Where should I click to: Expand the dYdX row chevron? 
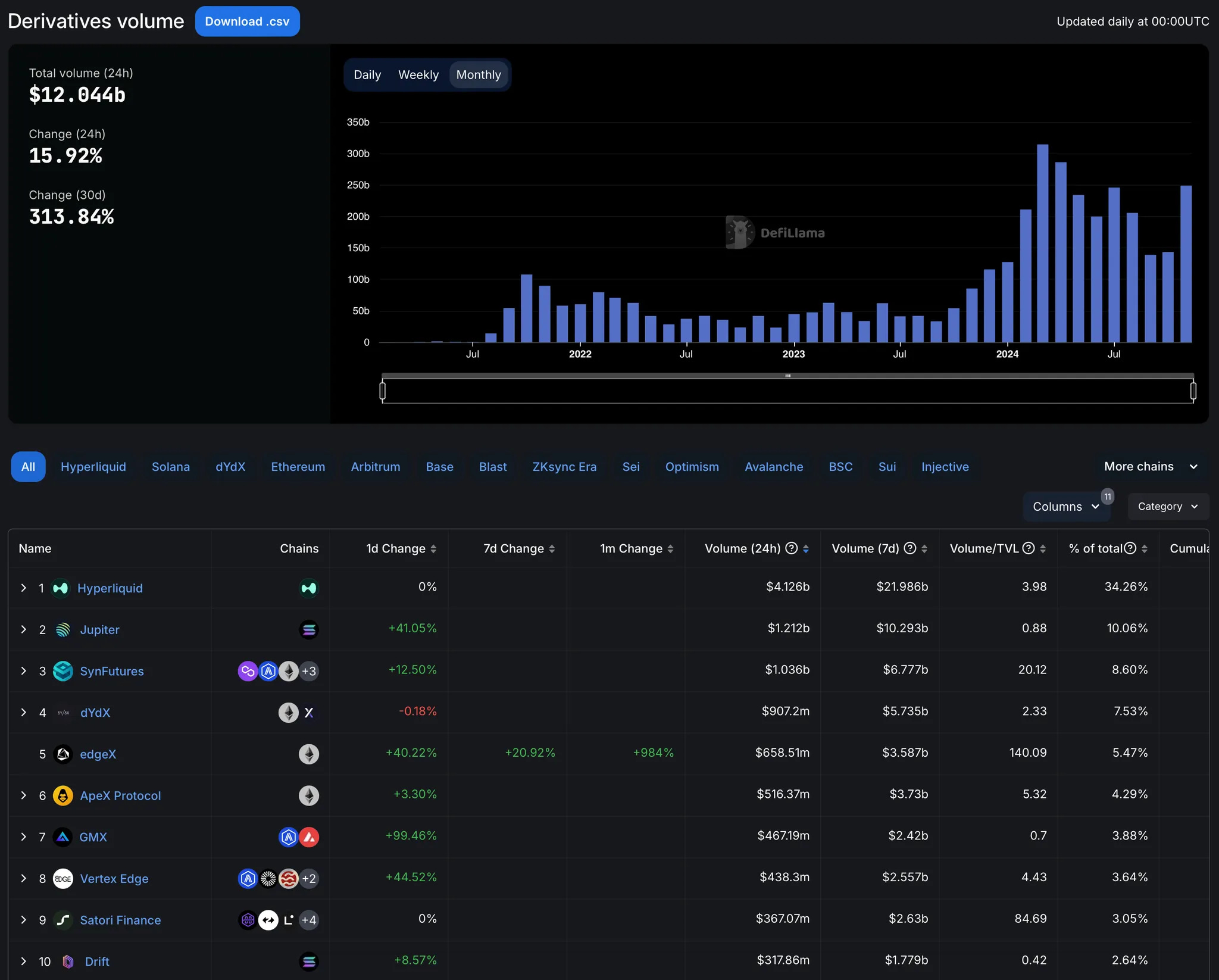click(24, 713)
